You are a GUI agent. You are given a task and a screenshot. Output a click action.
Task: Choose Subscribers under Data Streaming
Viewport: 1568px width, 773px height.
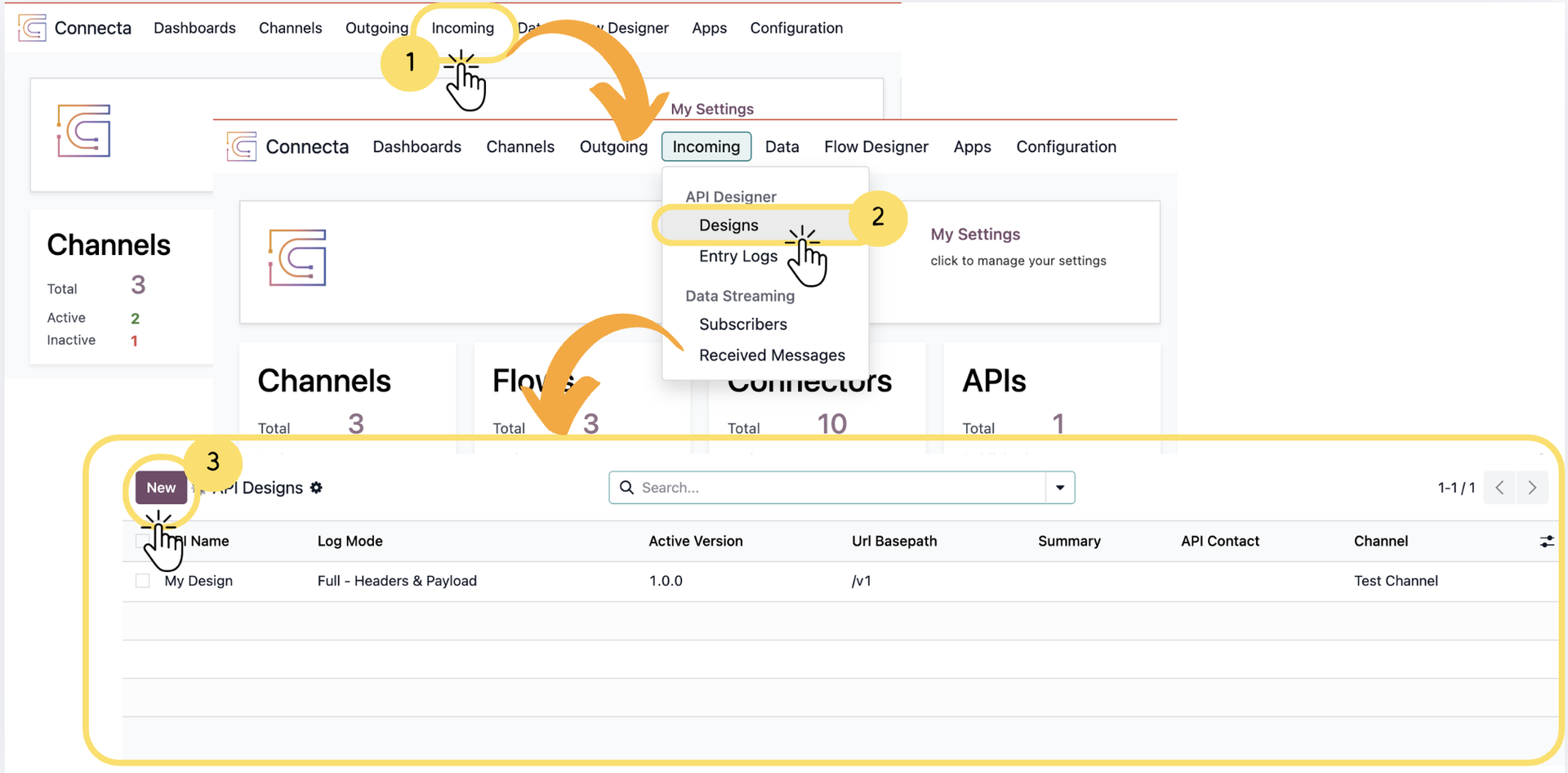point(742,324)
